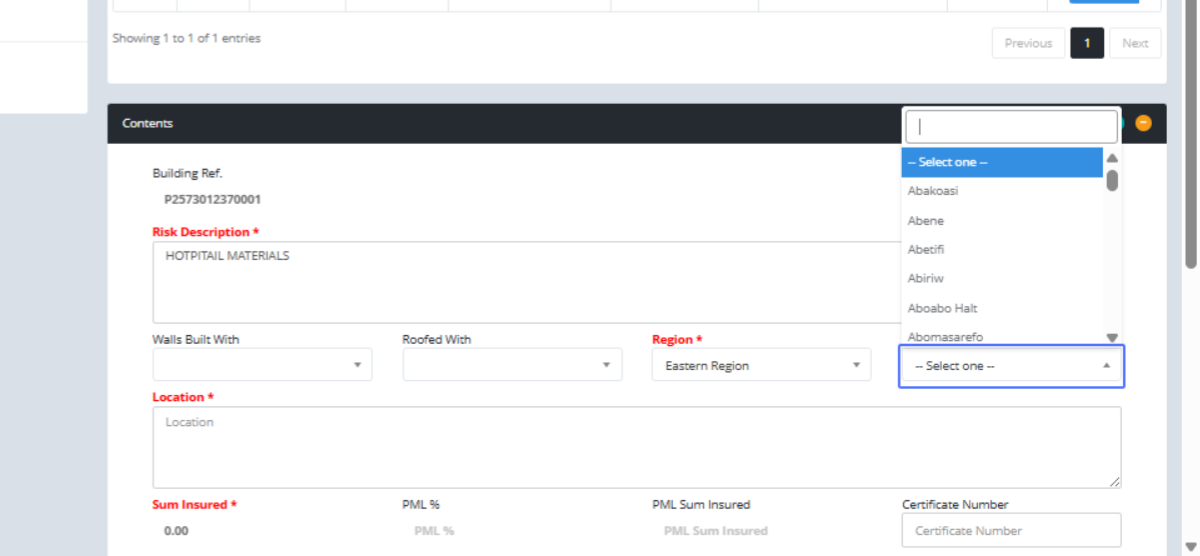Click into the Location text area

coord(636,447)
